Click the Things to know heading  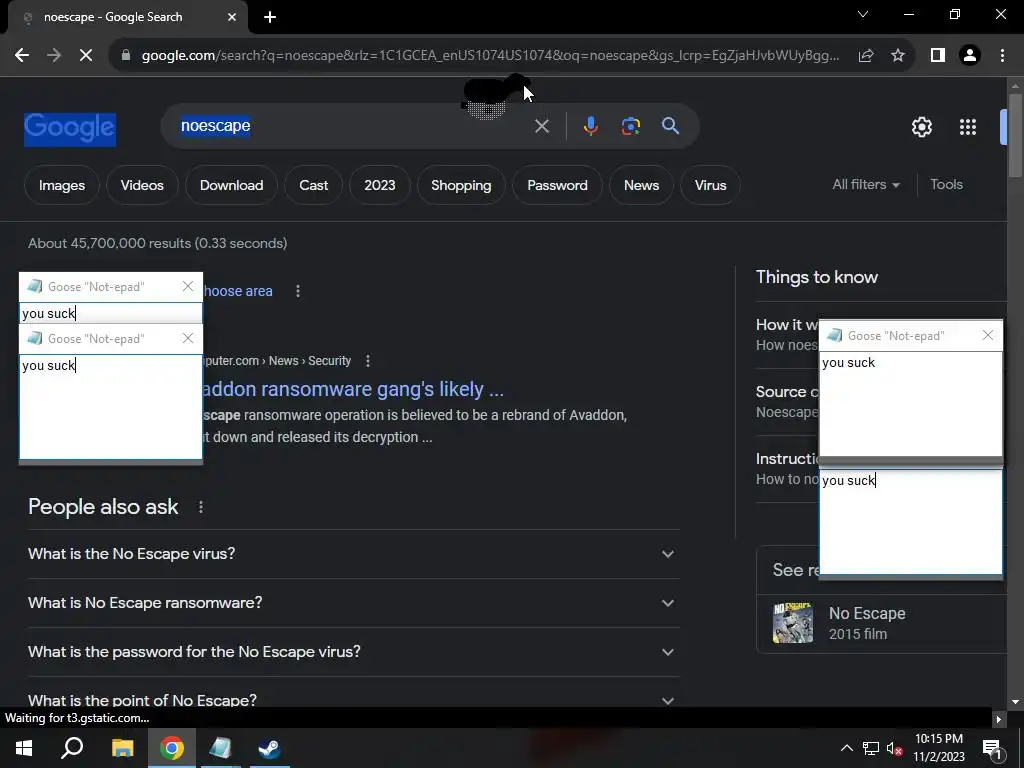click(816, 278)
